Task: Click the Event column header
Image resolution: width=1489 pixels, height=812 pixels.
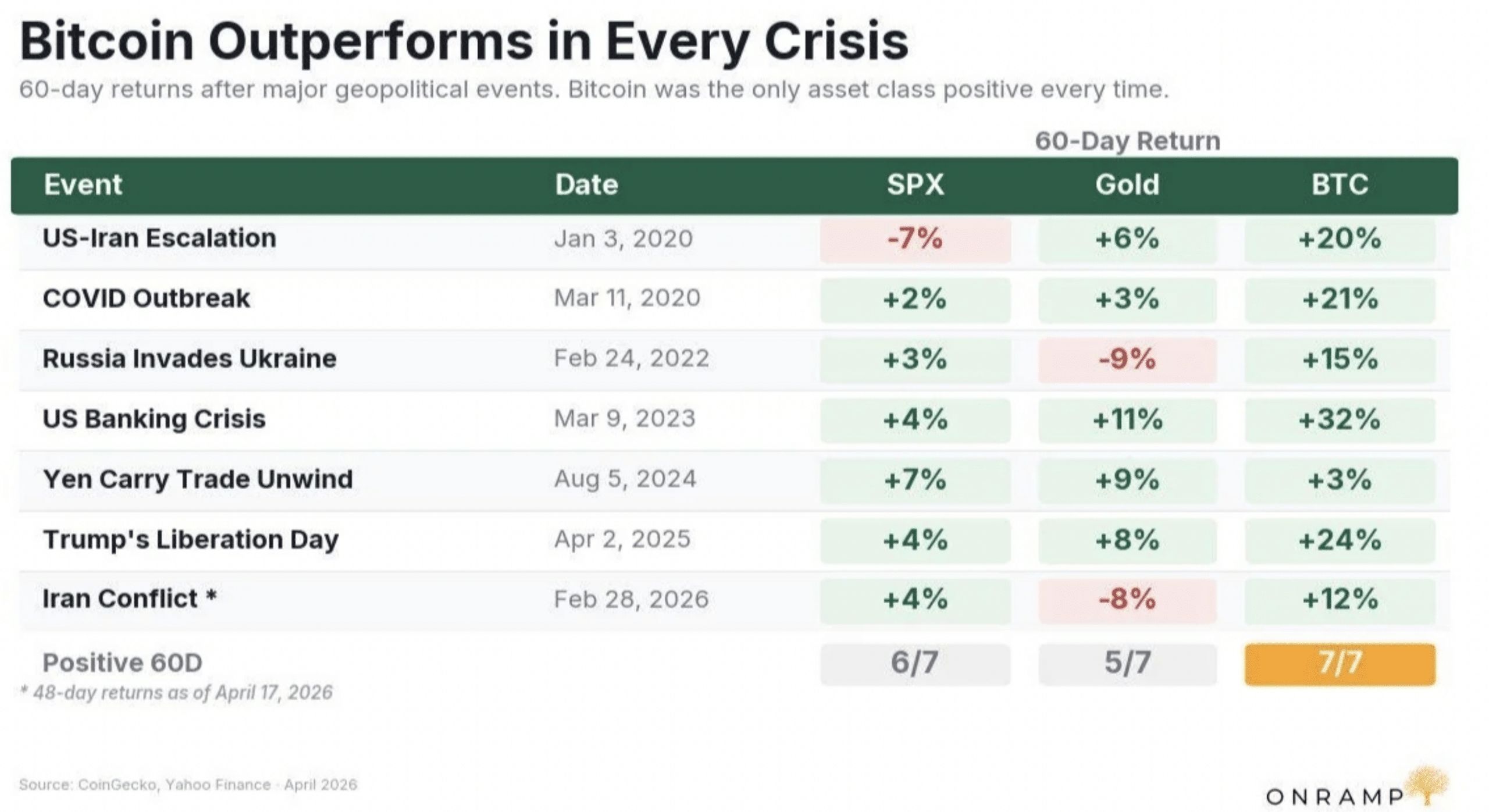Action: pos(83,185)
